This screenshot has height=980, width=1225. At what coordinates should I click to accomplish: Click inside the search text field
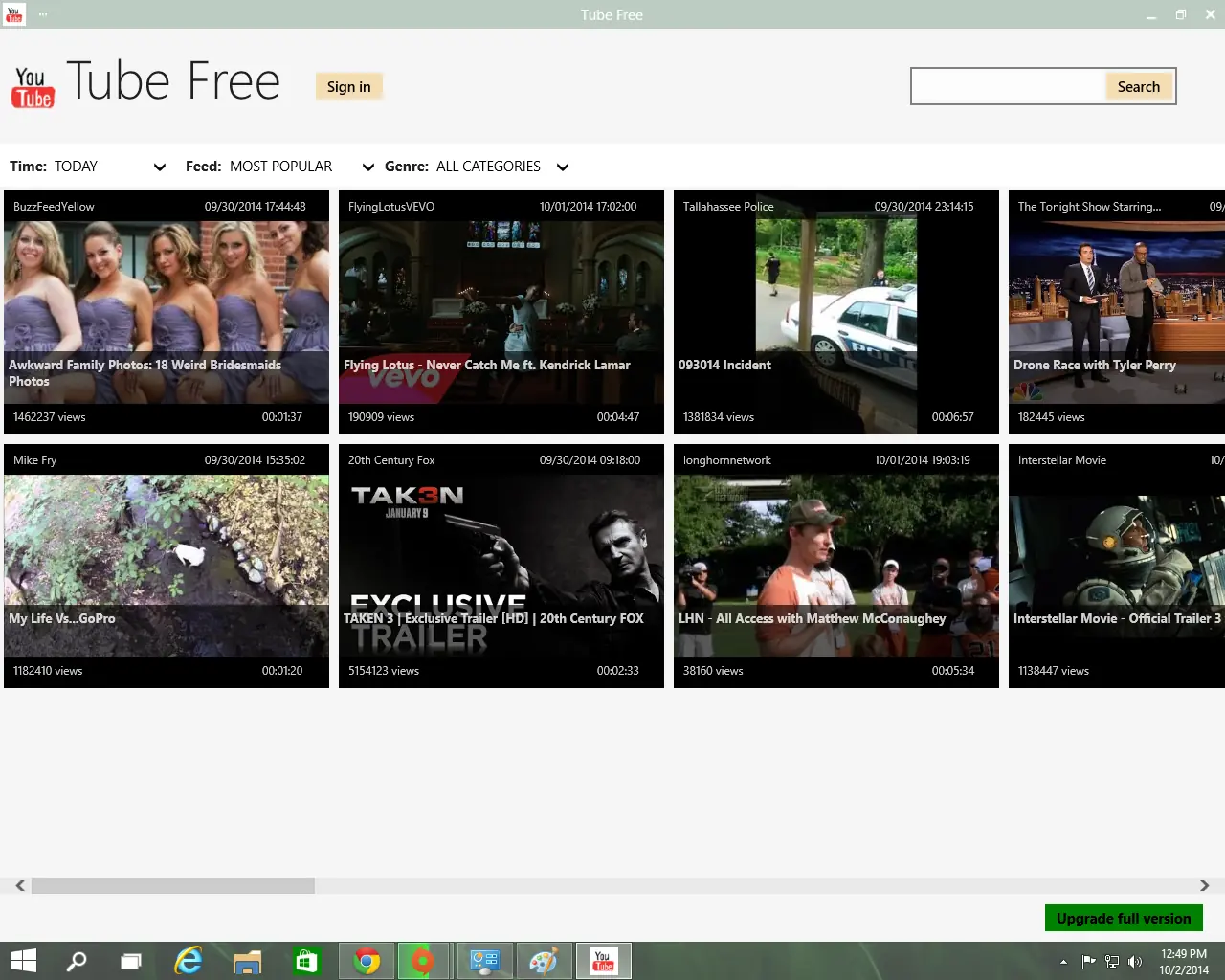[x=1009, y=86]
